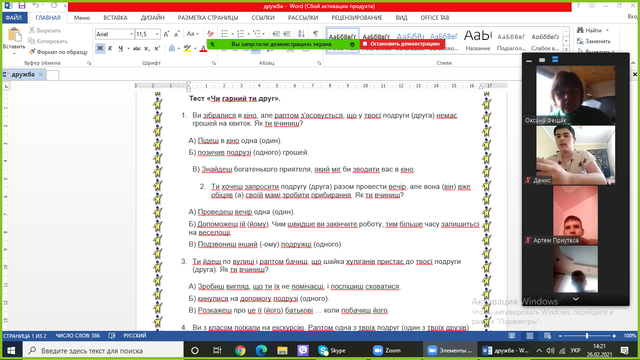Switch Zoom video panel to gallery view
Viewport: 640px width, 360px height.
[555, 60]
